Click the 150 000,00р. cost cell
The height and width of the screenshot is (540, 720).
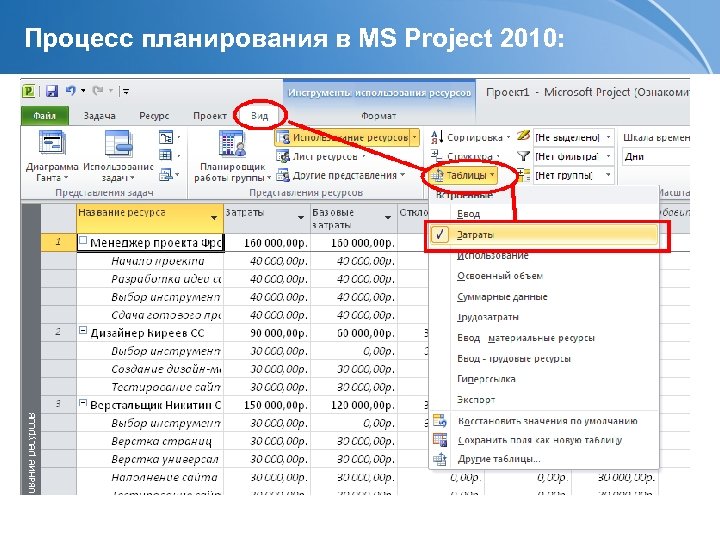point(267,405)
